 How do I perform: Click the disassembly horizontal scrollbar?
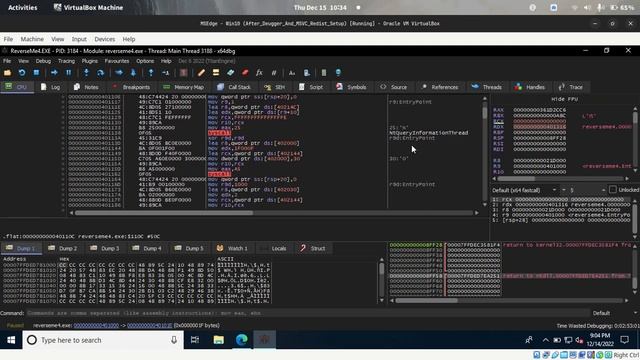tap(273, 213)
